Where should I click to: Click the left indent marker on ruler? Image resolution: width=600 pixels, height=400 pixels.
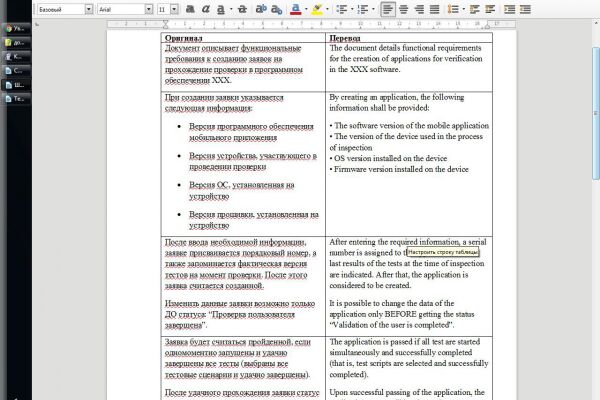pos(165,24)
